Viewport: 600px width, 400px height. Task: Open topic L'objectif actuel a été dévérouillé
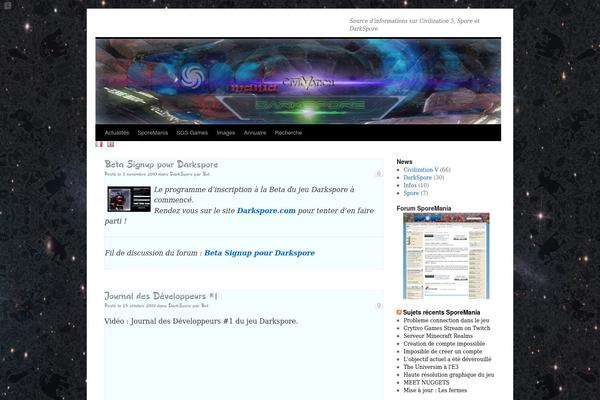(447, 359)
